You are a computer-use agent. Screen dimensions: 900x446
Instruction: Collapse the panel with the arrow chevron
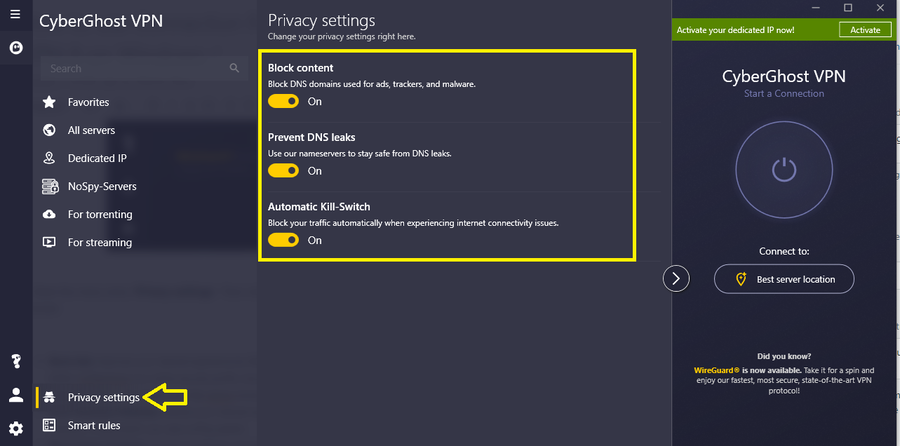[x=676, y=279]
